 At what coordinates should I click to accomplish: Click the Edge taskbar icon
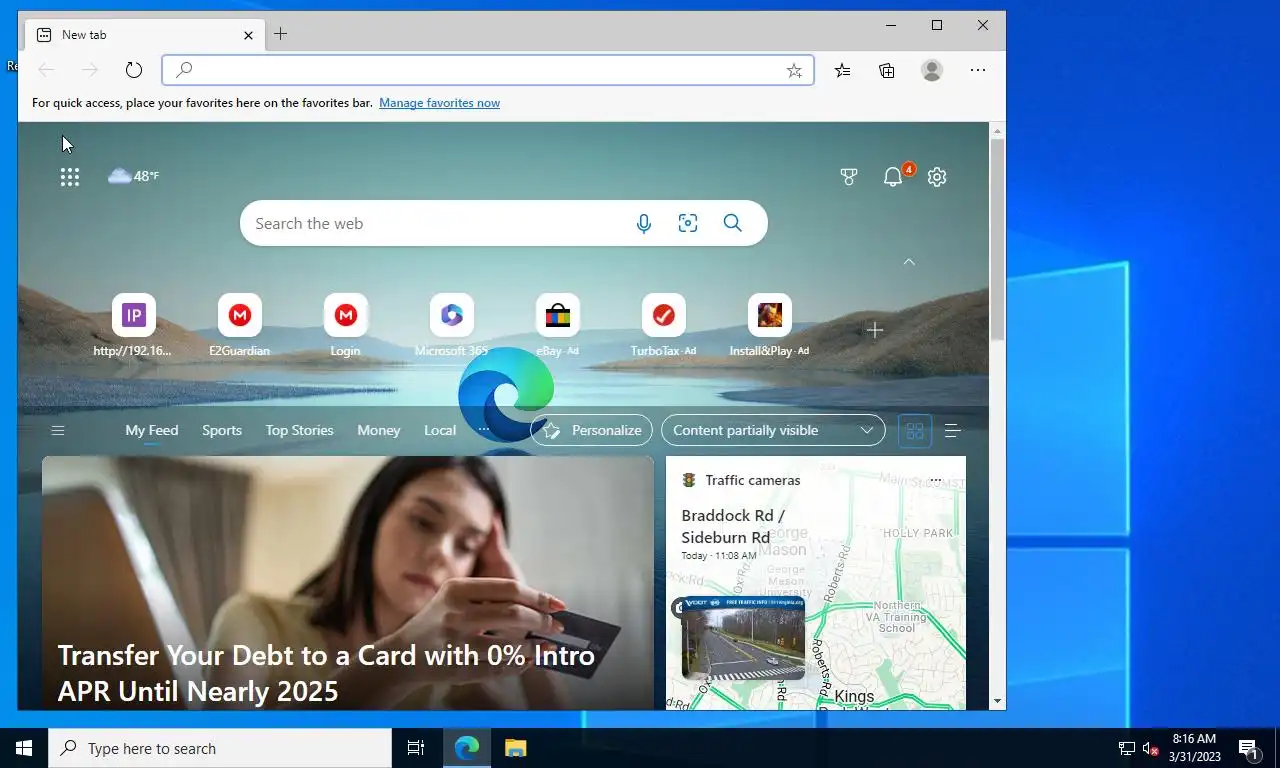tap(467, 748)
